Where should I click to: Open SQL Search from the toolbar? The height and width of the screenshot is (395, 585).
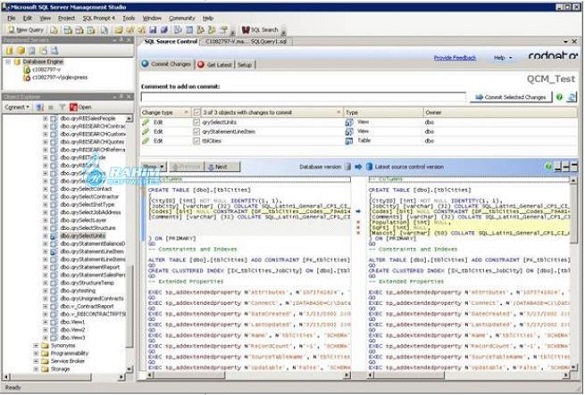tap(260, 30)
